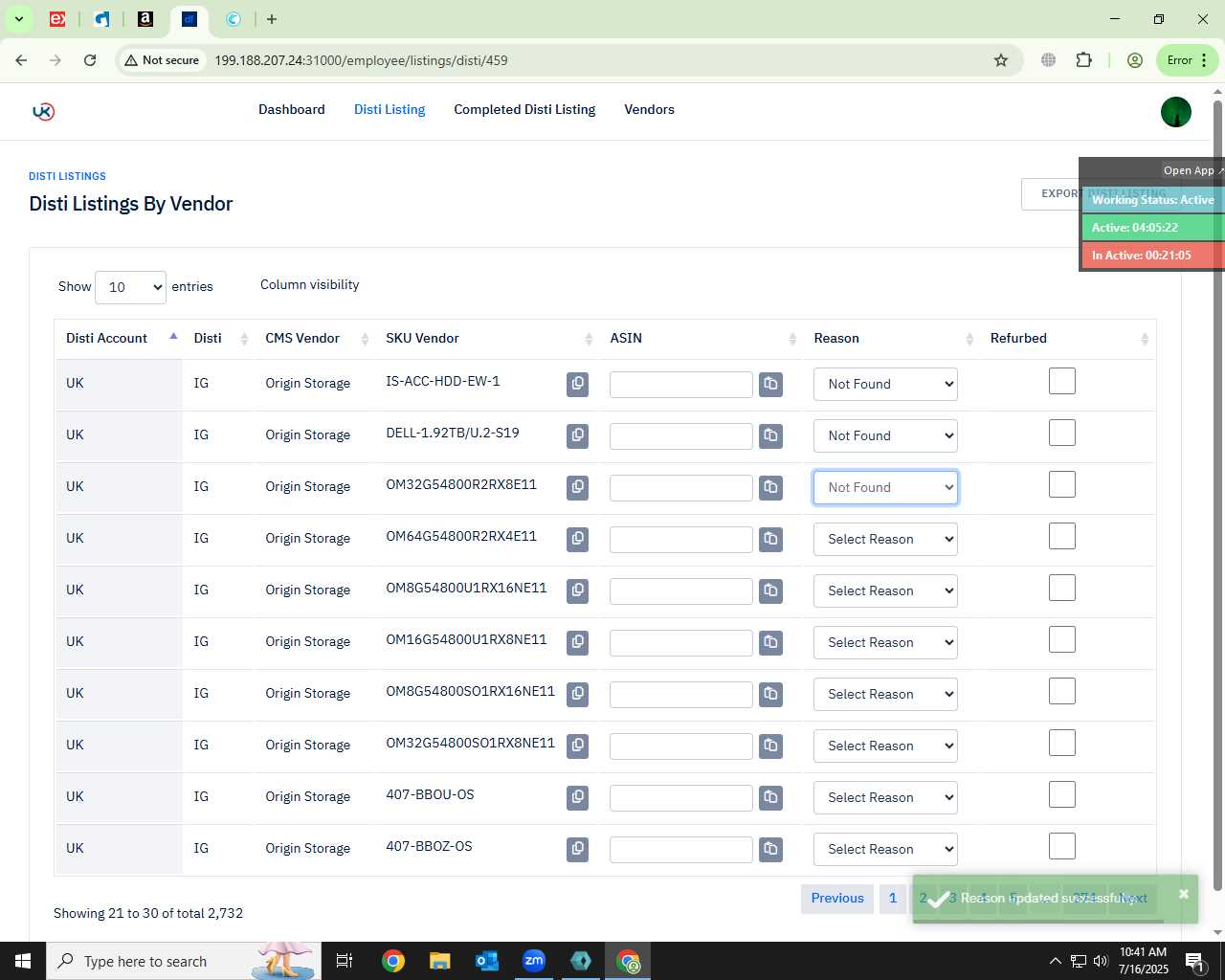Open the Show entries count dropdown
The height and width of the screenshot is (980, 1225).
tap(130, 287)
